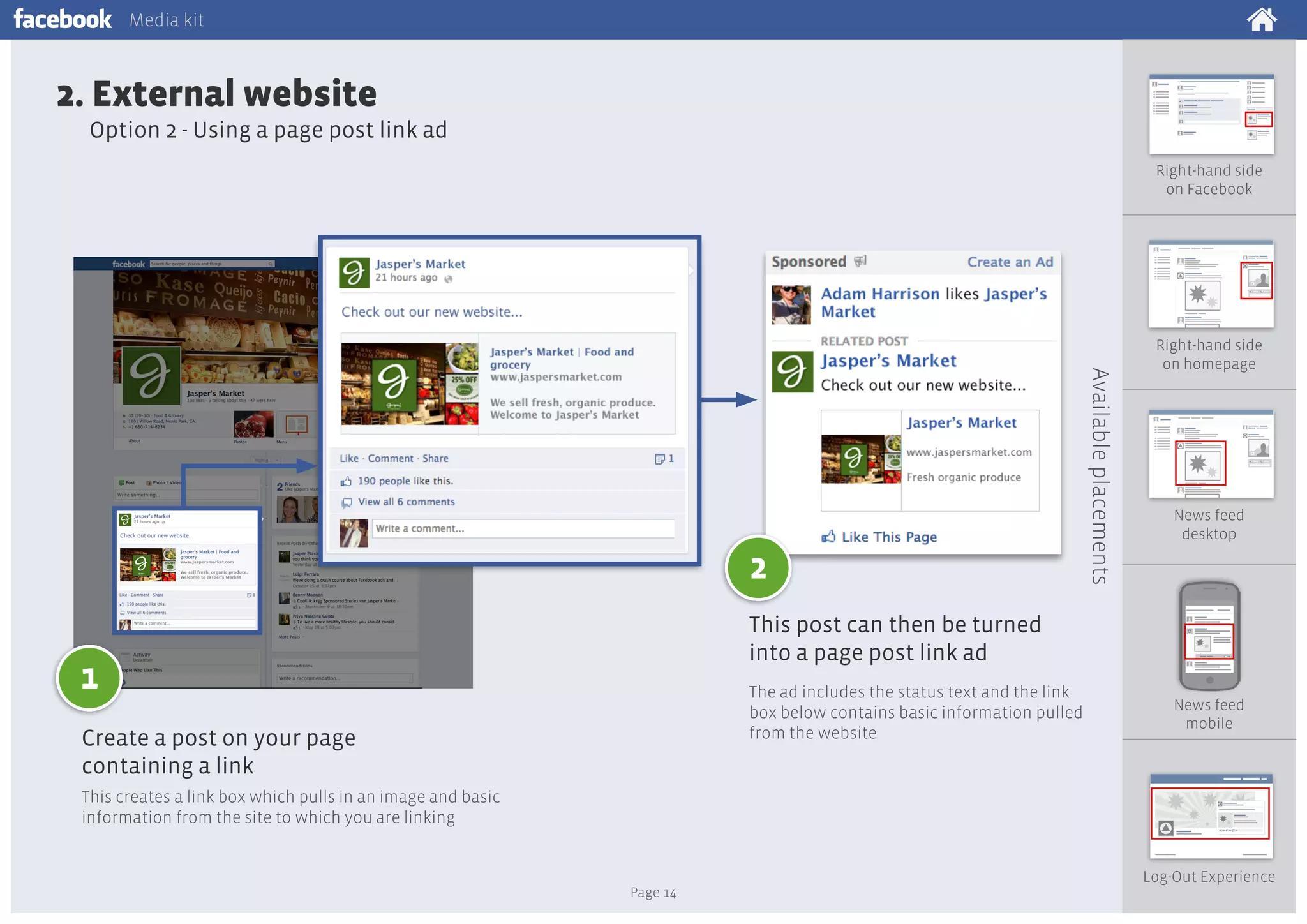Click Jasper's Market name in the enlarged post header
The image size is (1307, 924).
[420, 264]
